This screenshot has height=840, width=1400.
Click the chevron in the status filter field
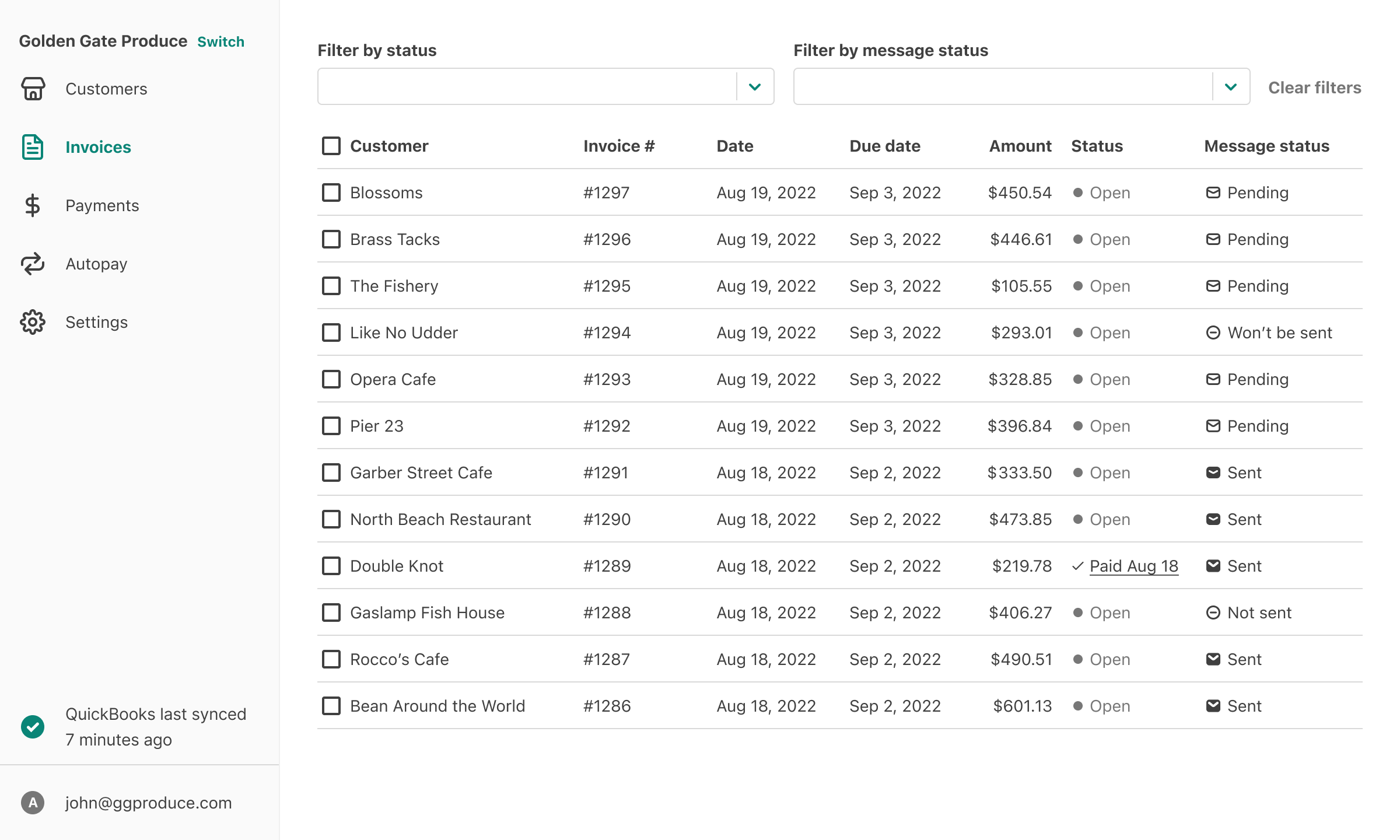coord(755,87)
